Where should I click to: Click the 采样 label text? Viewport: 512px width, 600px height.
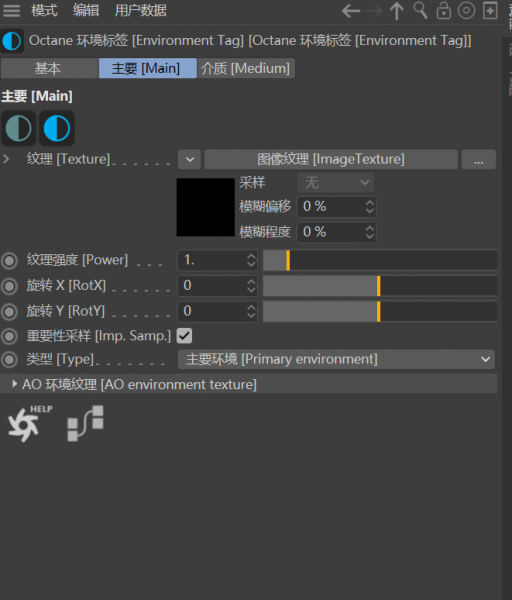click(252, 183)
